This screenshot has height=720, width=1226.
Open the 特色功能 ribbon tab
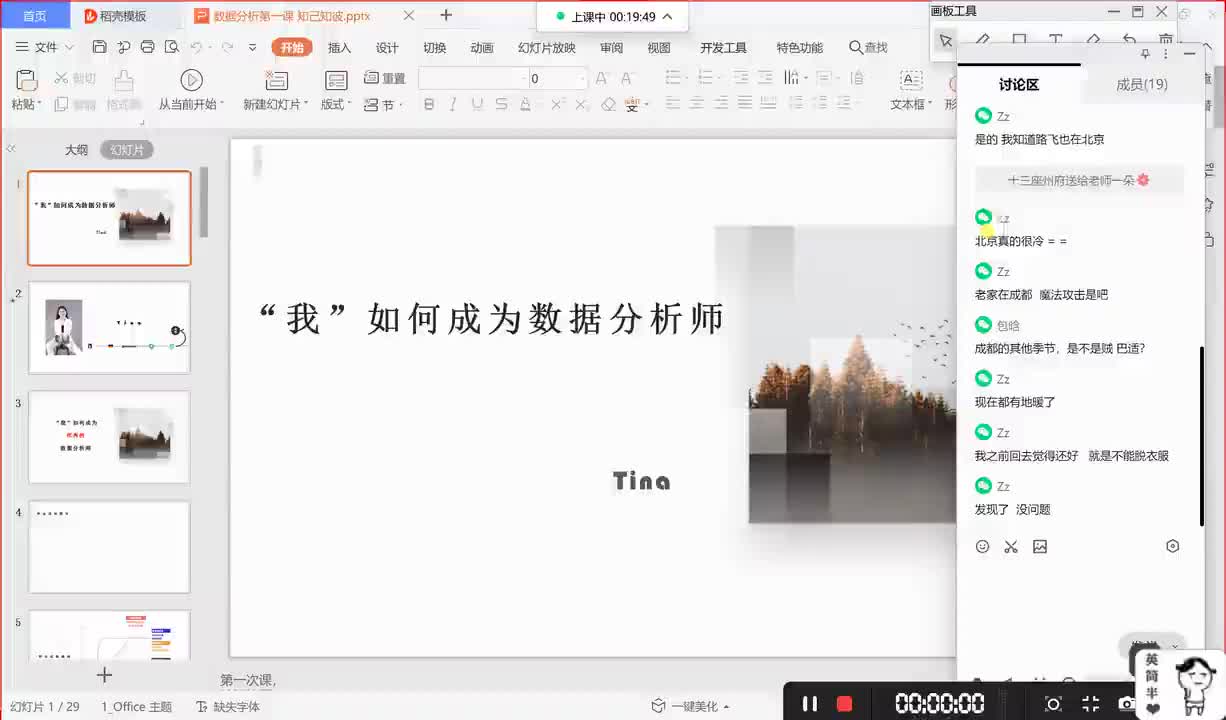[800, 47]
